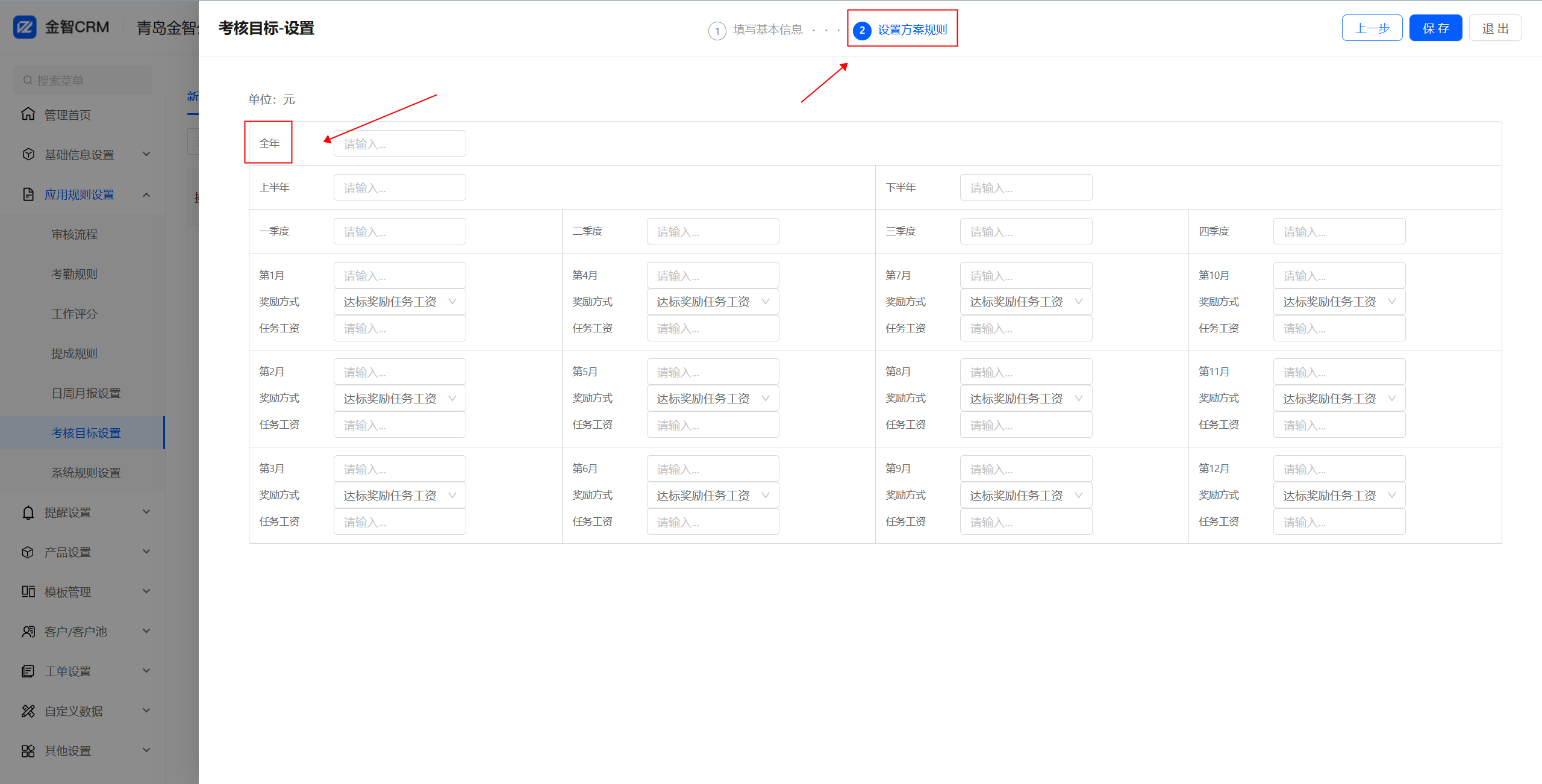The image size is (1542, 784).
Task: Click the 基础信息设置 cube icon
Action: tap(28, 154)
